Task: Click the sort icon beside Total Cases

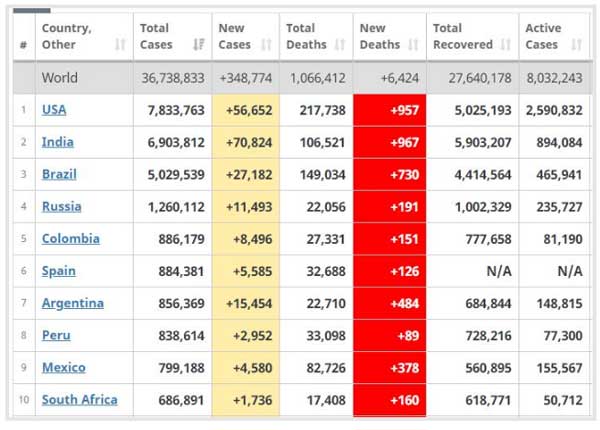Action: coord(197,45)
